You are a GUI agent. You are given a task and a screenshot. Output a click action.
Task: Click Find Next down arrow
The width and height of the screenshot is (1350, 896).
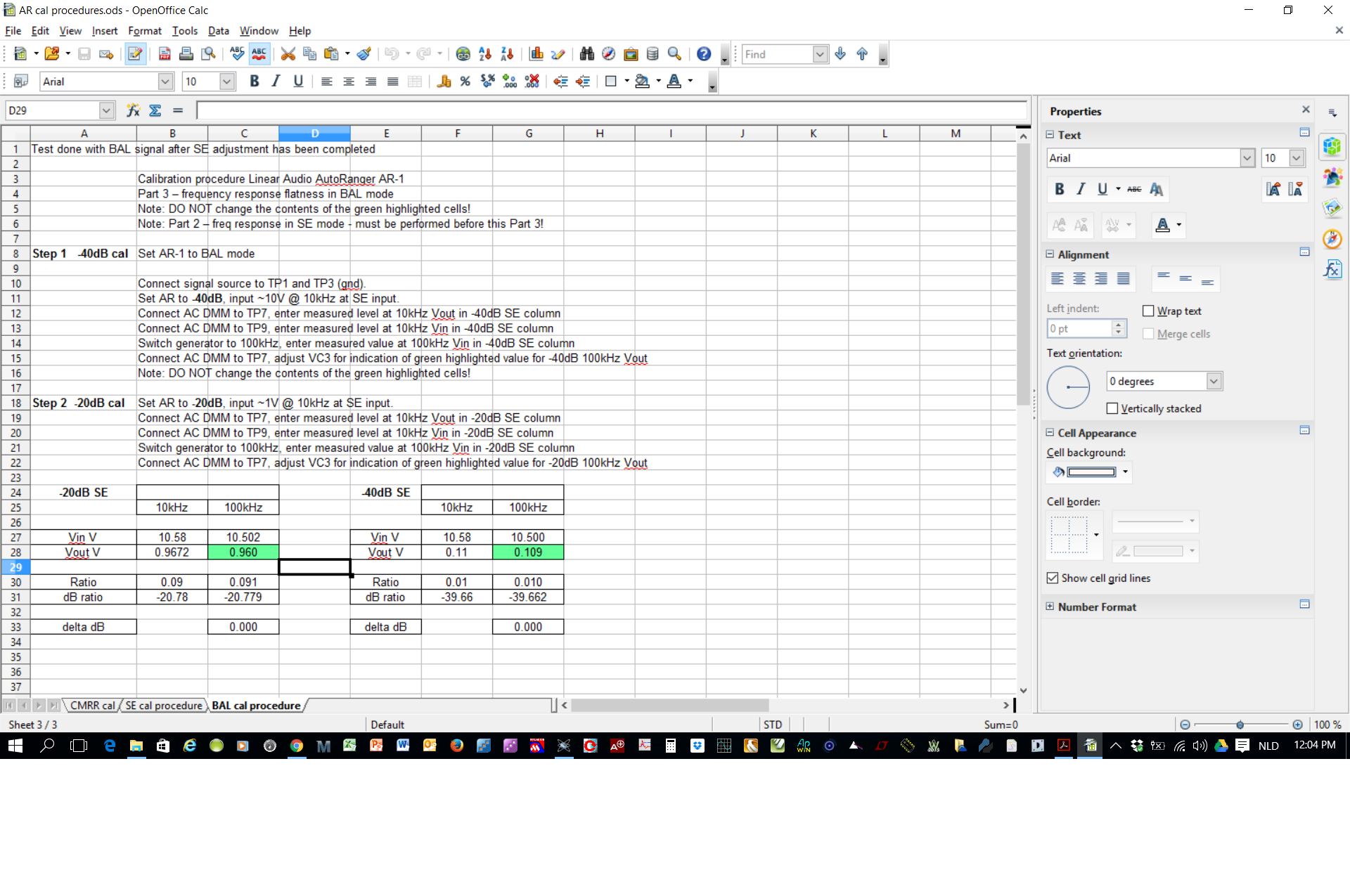(840, 54)
